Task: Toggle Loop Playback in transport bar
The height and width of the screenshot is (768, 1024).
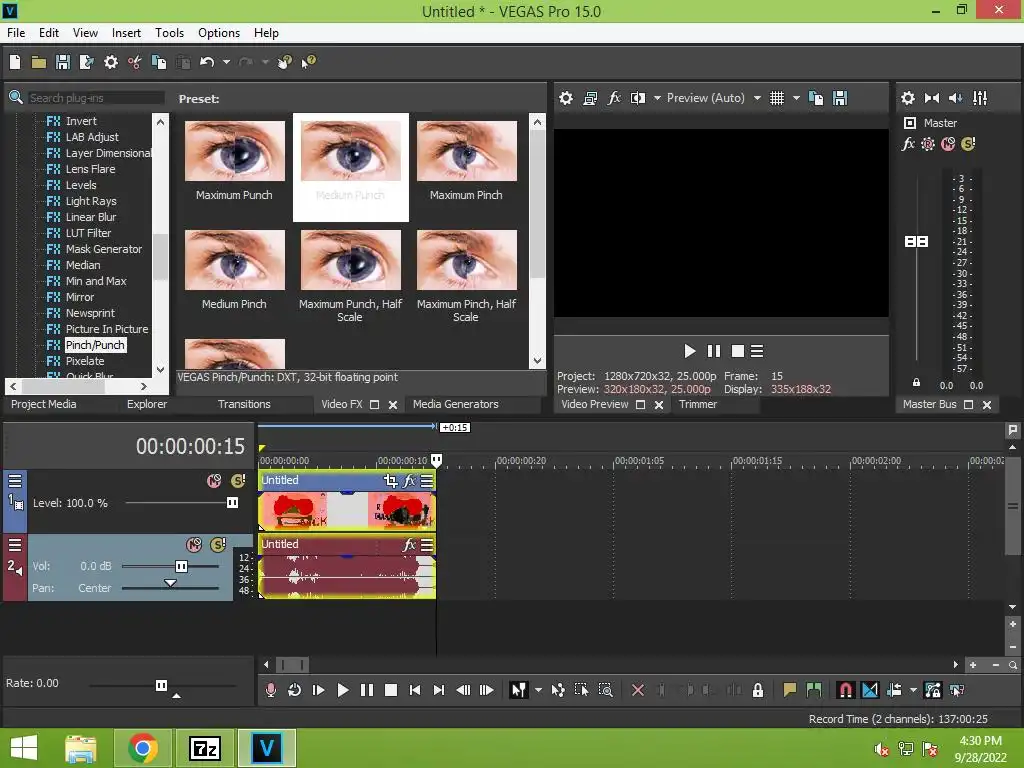Action: [295, 690]
